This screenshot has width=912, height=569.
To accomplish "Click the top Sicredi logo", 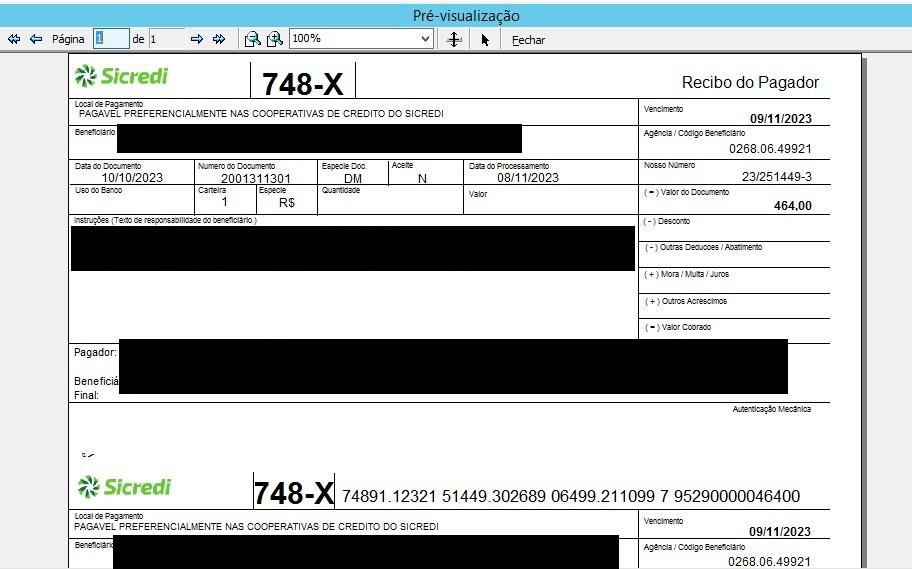I will coord(122,76).
